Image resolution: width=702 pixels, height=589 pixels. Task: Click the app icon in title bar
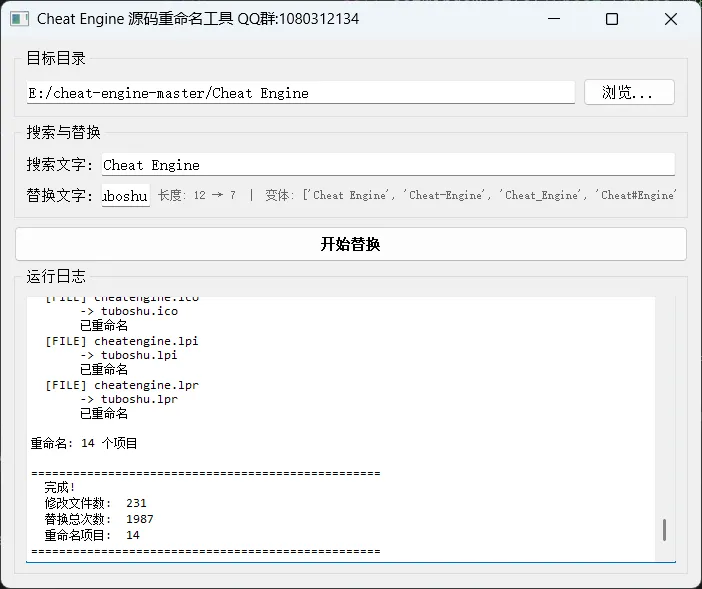(19, 19)
